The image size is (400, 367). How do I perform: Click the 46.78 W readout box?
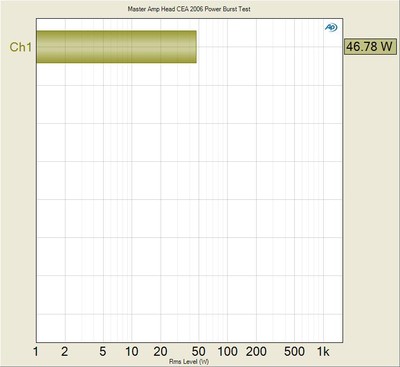[x=370, y=46]
